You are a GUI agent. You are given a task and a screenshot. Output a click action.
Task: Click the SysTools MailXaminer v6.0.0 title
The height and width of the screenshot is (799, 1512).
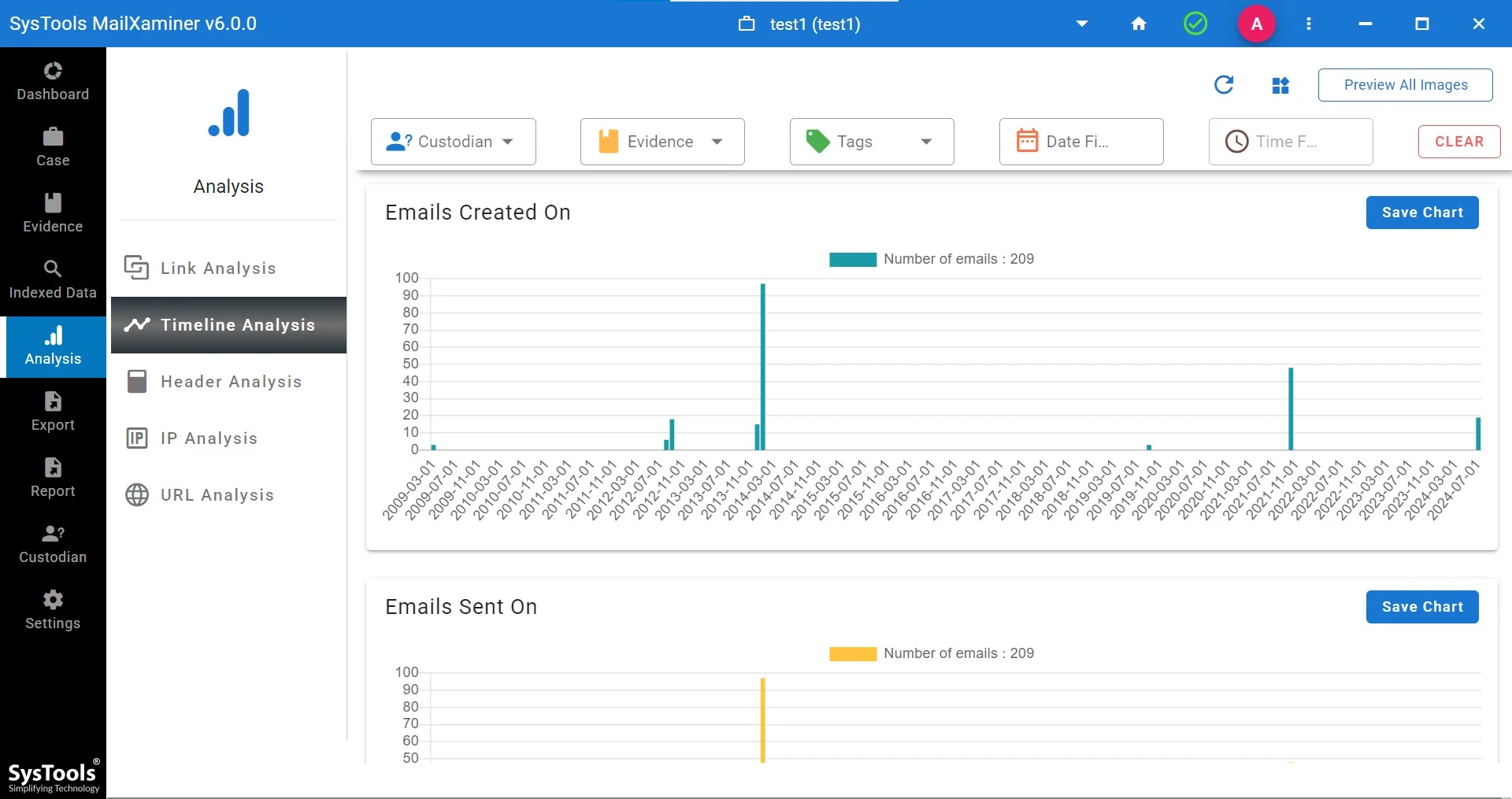coord(133,24)
